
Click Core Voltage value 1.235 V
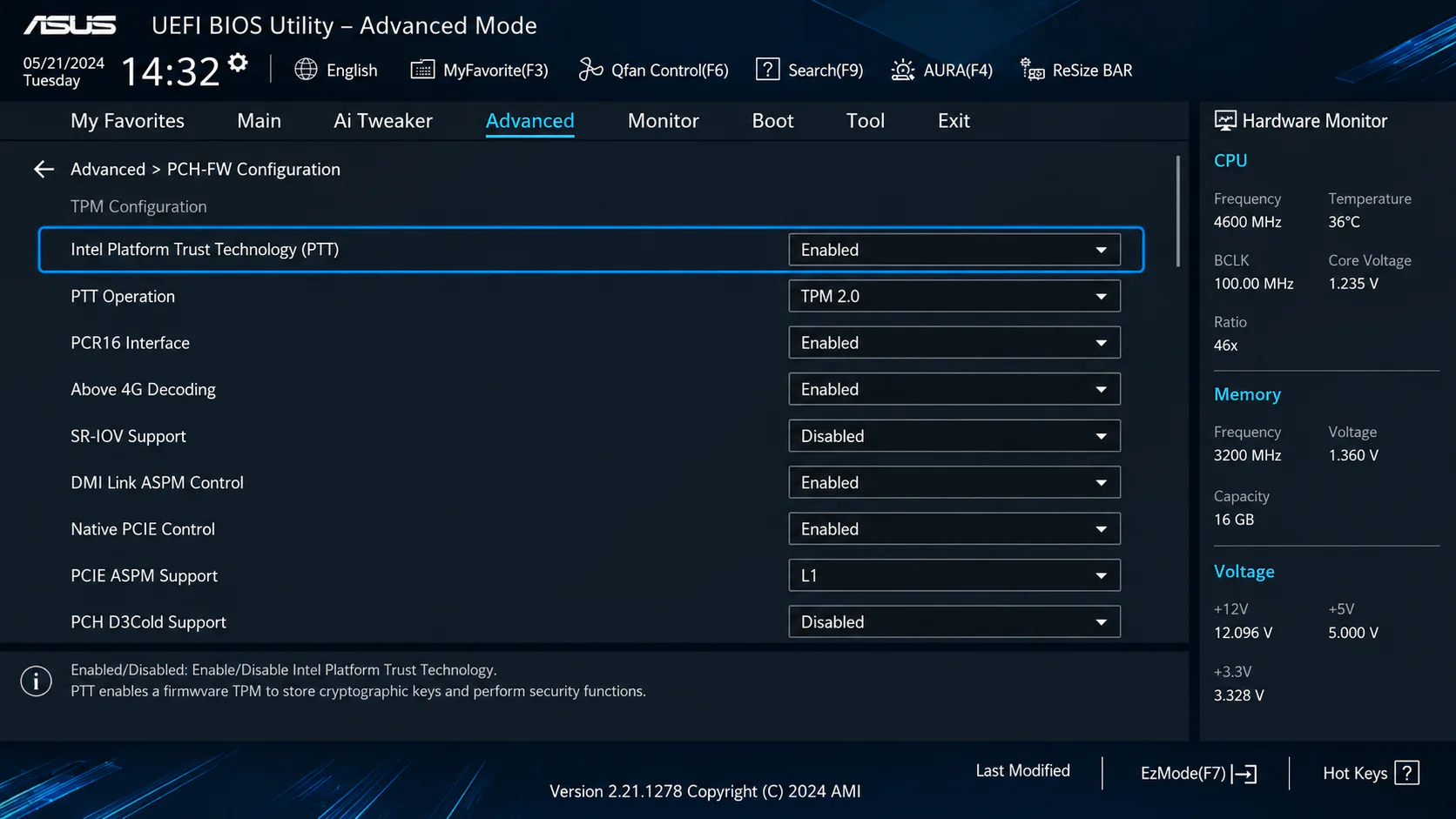point(1353,284)
